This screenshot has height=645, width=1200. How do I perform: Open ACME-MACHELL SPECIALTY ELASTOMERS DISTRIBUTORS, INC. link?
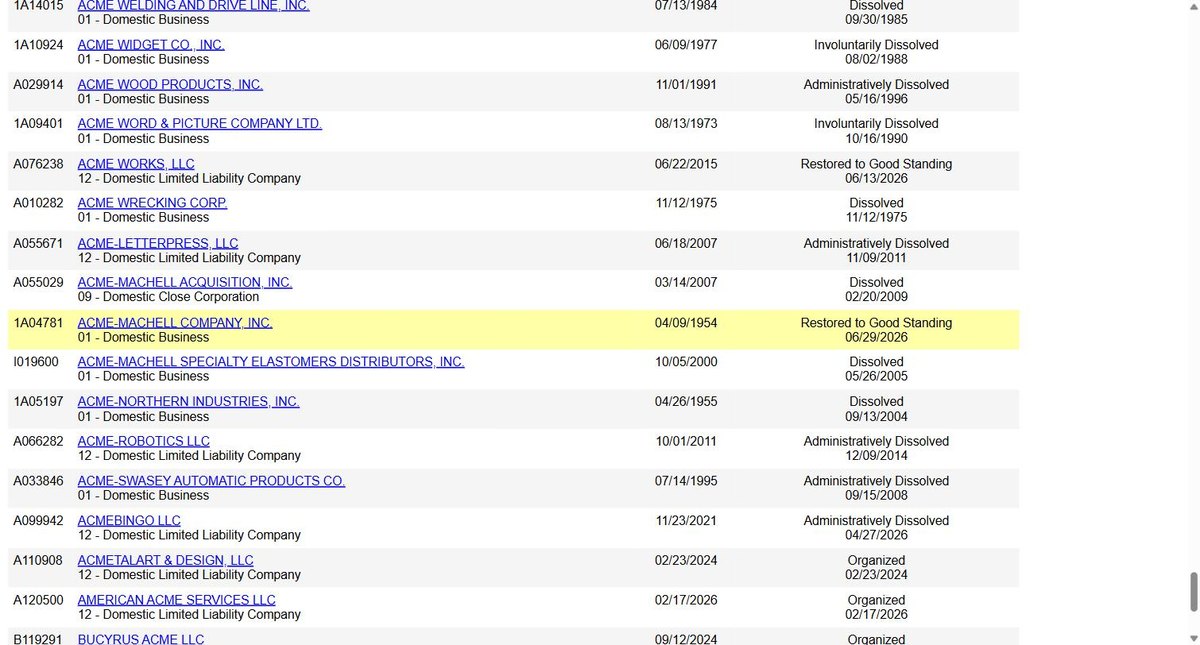pos(271,362)
